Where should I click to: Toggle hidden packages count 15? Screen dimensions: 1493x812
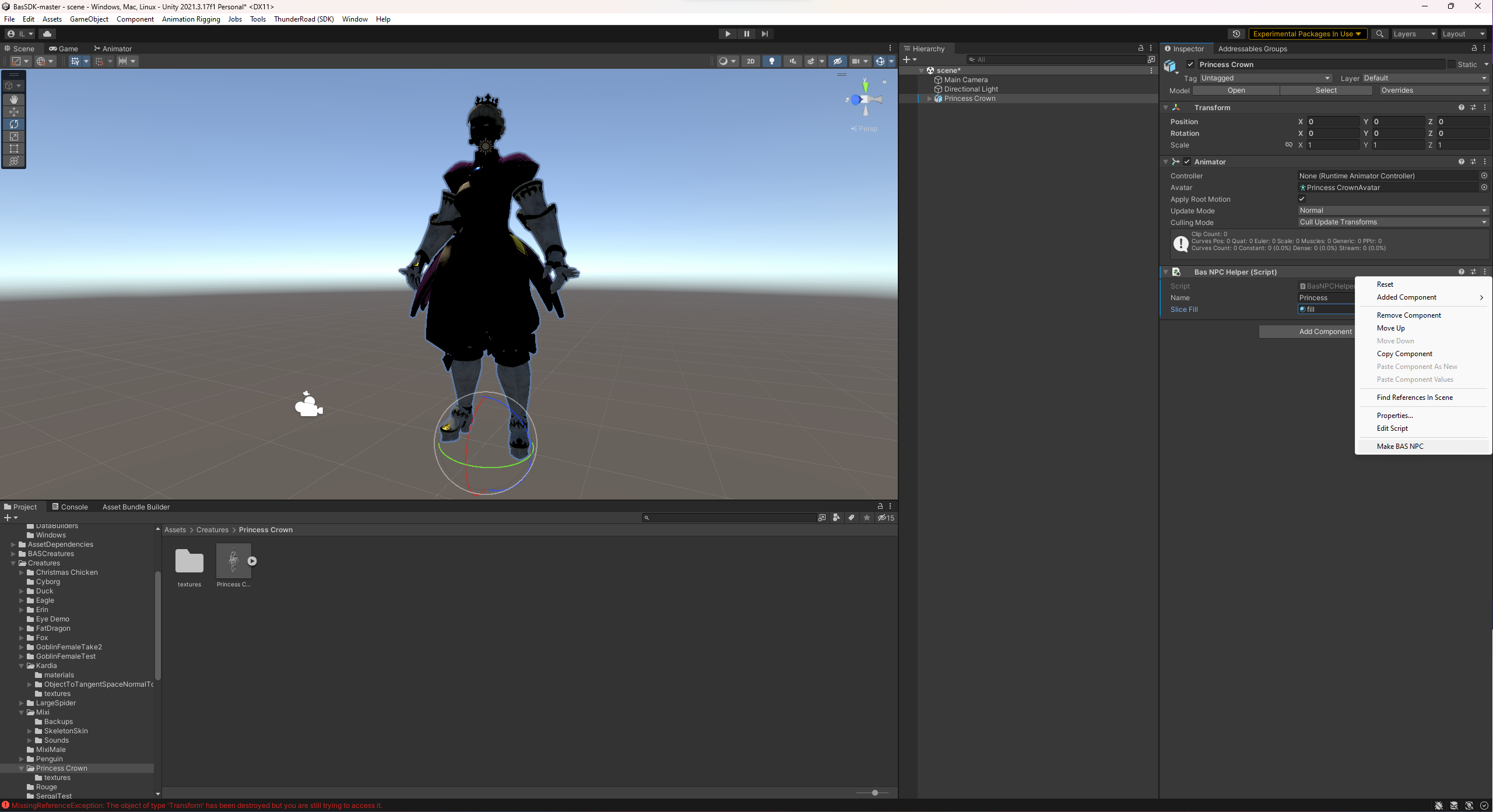point(886,518)
